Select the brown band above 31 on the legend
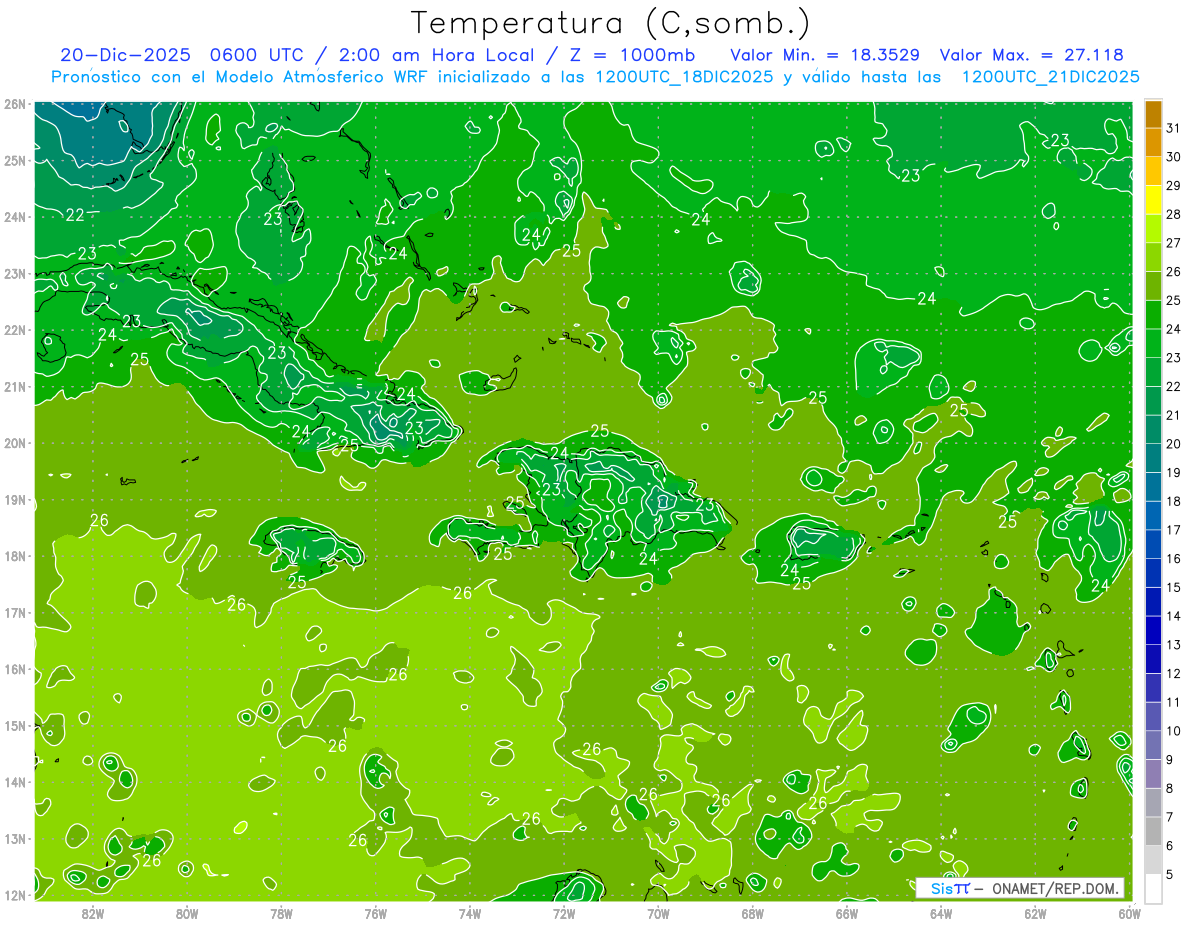Screen dimensions: 1200x927 (1153, 114)
